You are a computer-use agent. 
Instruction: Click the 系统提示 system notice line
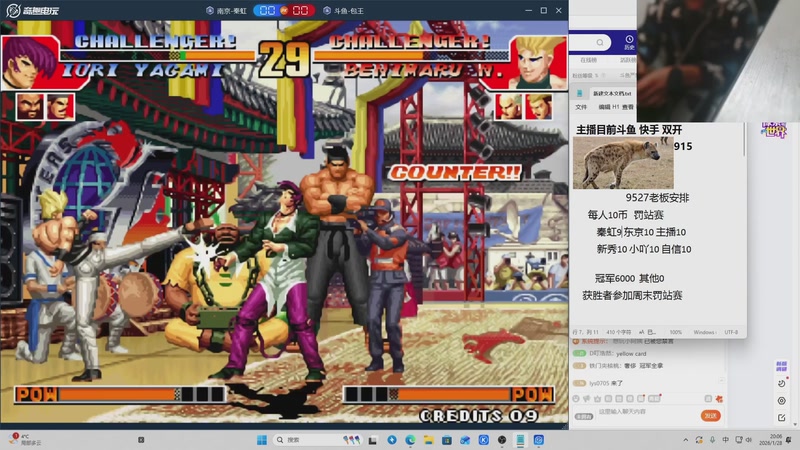[x=622, y=341]
